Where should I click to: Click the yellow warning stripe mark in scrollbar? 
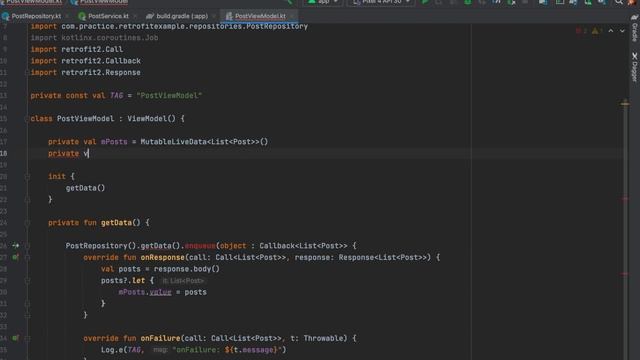[625, 104]
